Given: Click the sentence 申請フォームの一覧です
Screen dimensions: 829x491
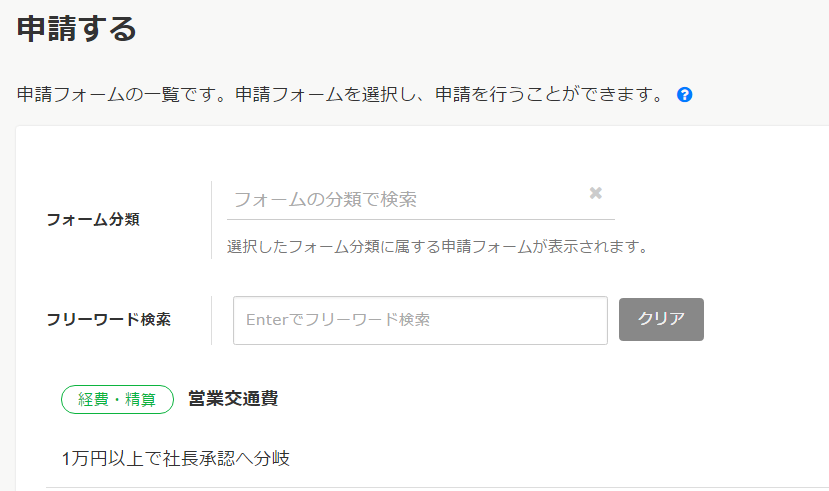Looking at the screenshot, I should 125,95.
